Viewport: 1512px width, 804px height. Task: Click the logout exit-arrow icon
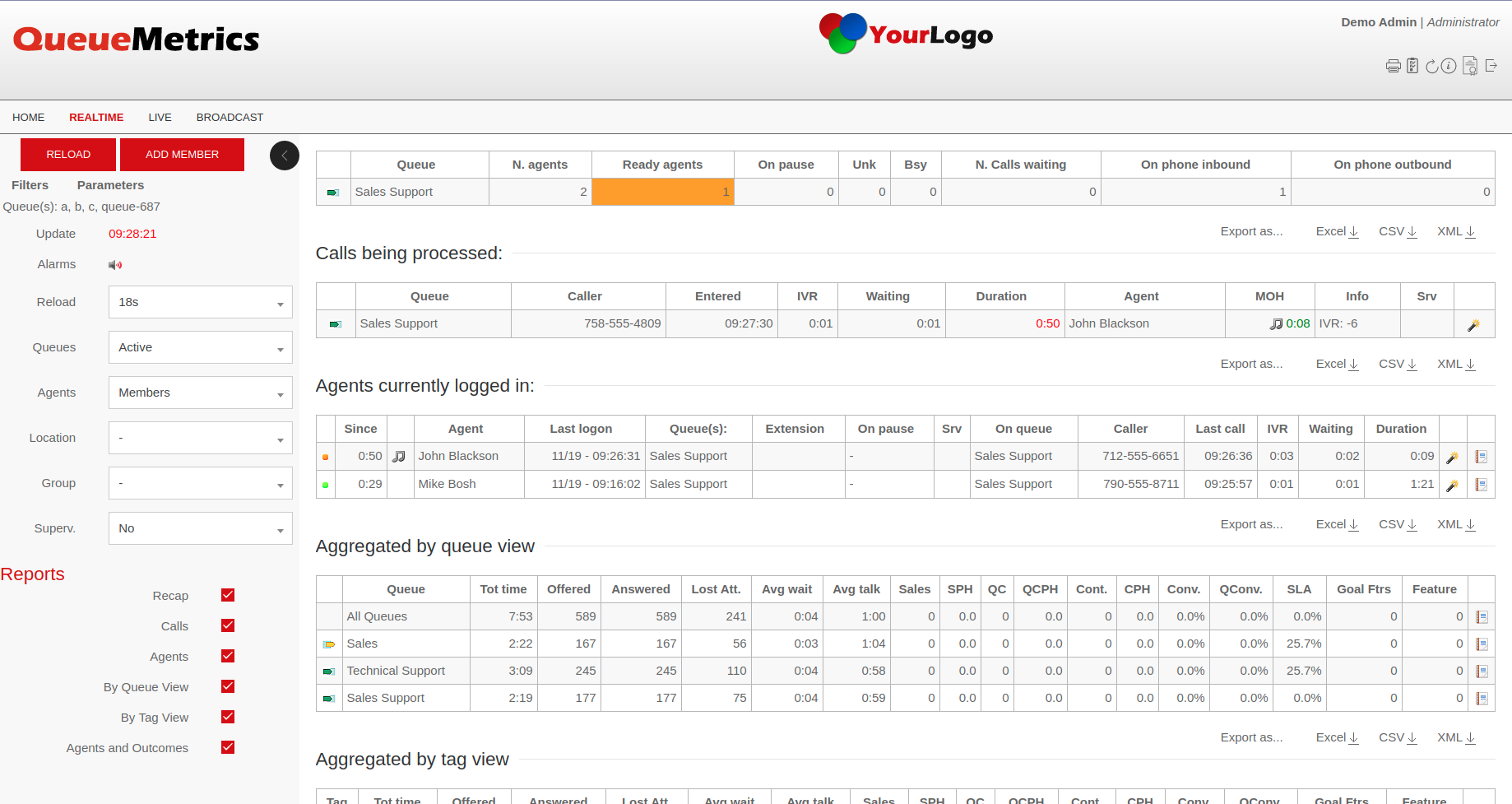[x=1491, y=66]
